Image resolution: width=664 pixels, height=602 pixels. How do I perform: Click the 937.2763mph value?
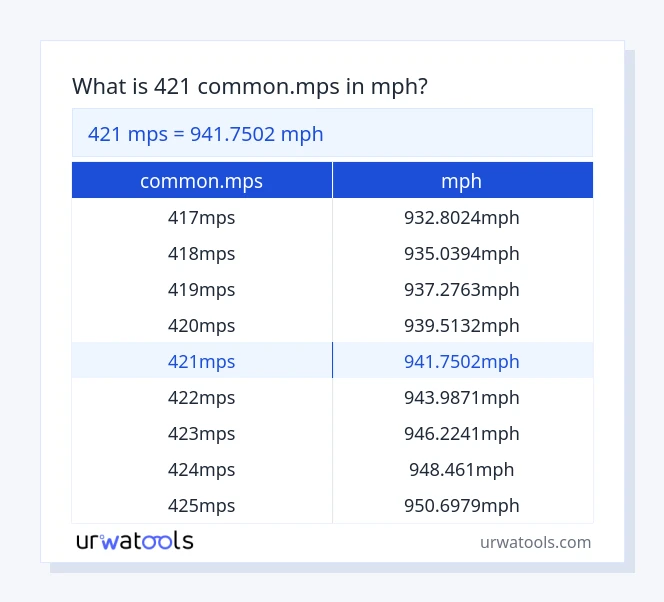461,289
